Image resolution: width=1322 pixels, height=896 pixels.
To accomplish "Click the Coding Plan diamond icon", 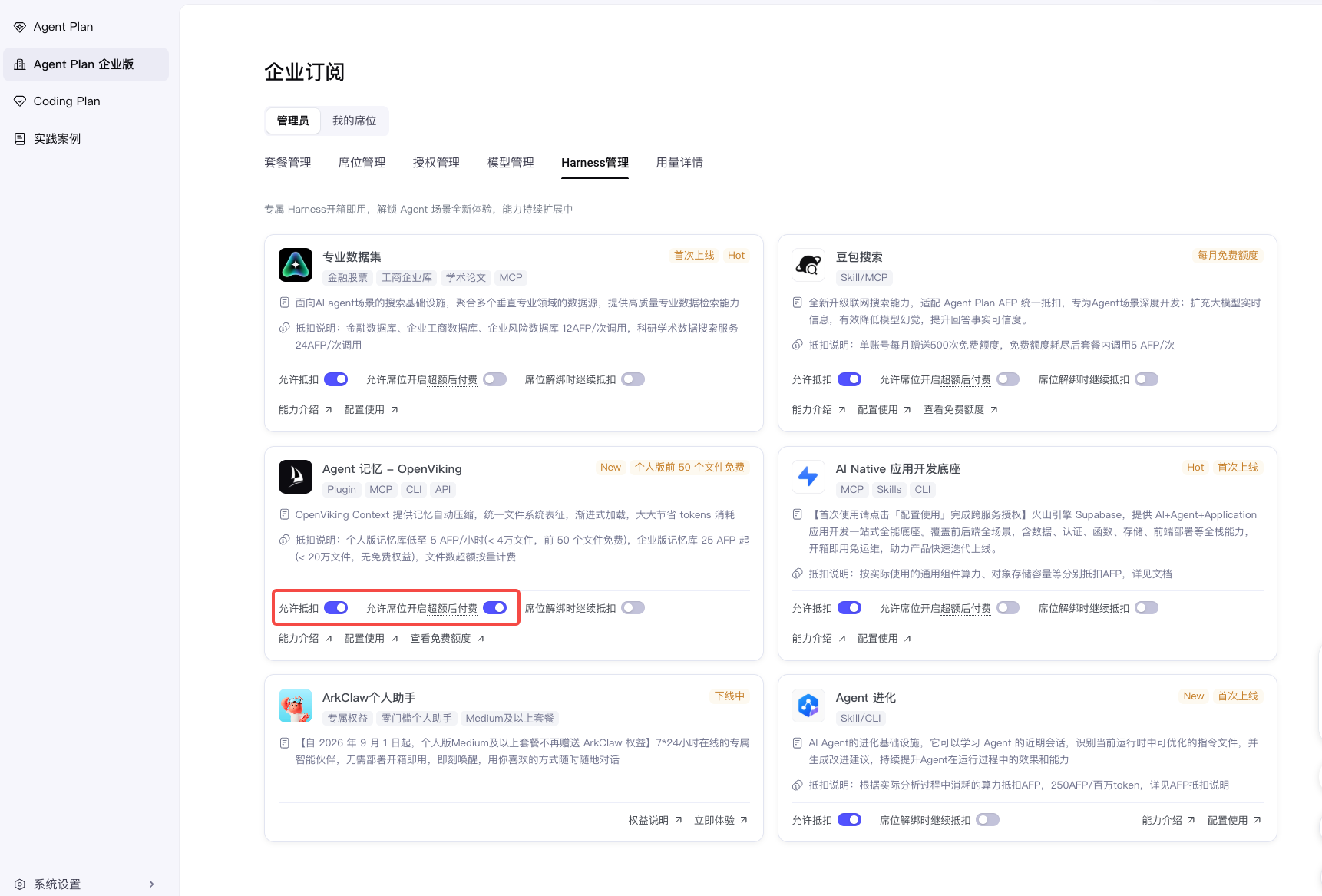I will coord(20,101).
